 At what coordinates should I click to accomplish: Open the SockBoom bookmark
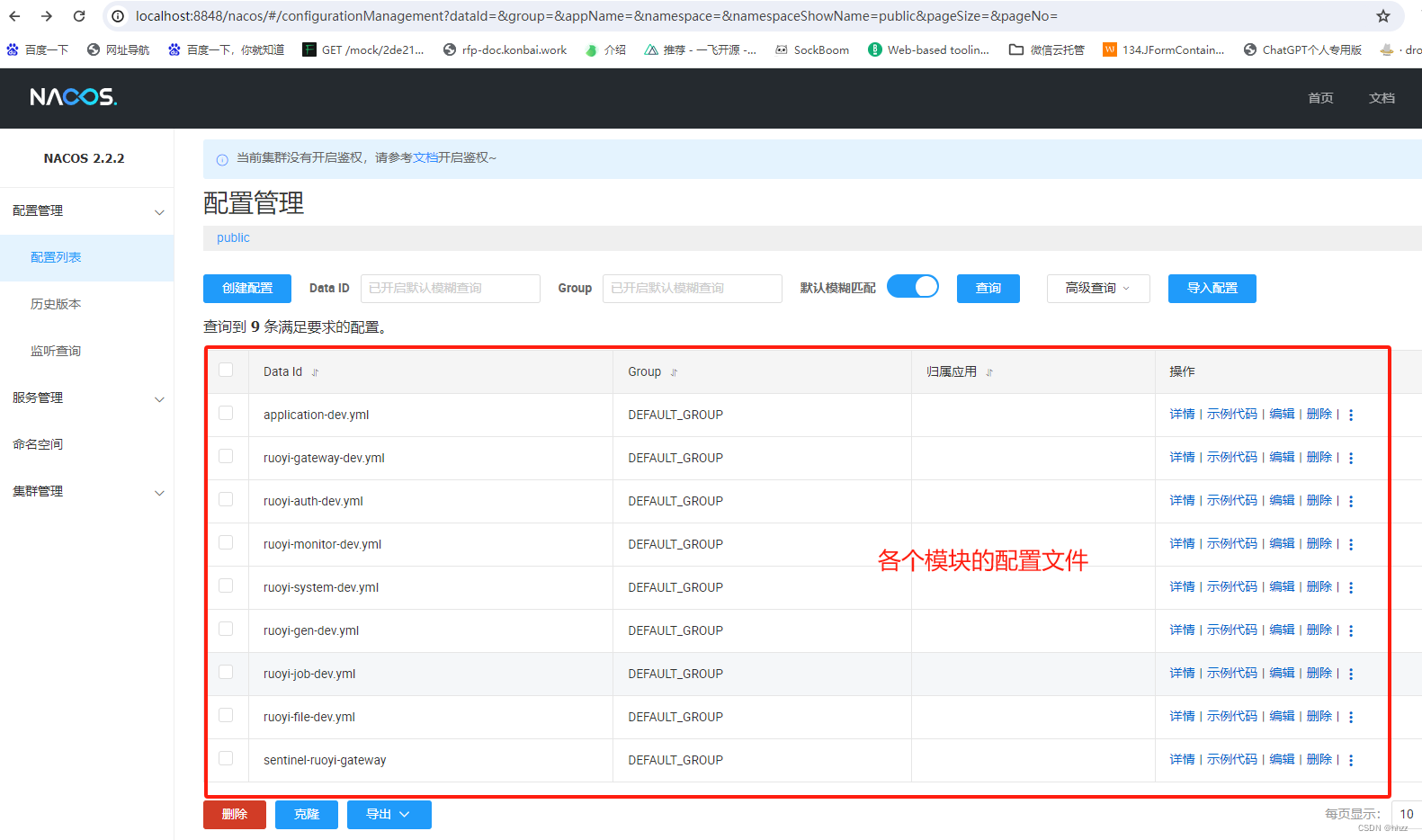pos(812,49)
